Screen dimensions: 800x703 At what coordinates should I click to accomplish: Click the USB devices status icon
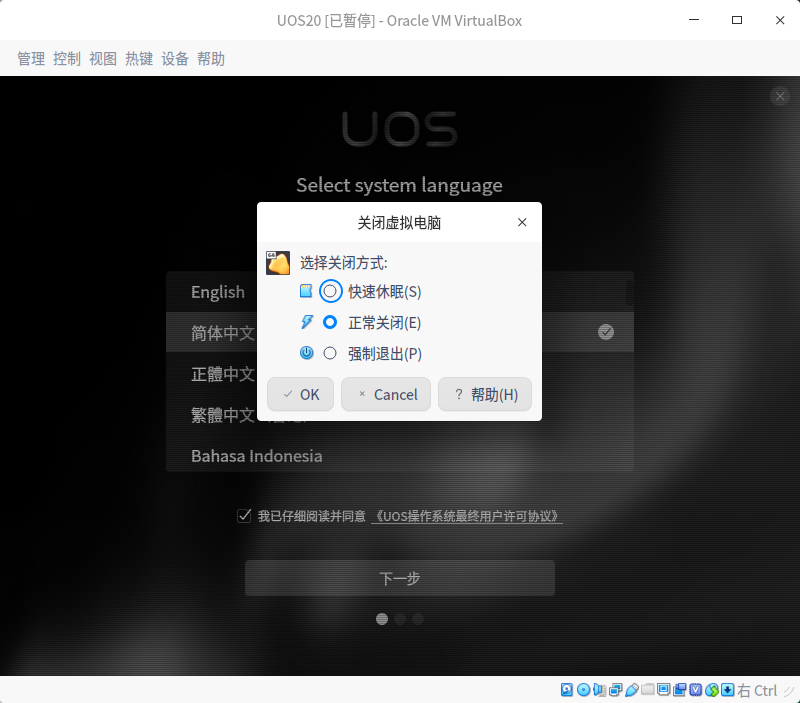coord(632,690)
